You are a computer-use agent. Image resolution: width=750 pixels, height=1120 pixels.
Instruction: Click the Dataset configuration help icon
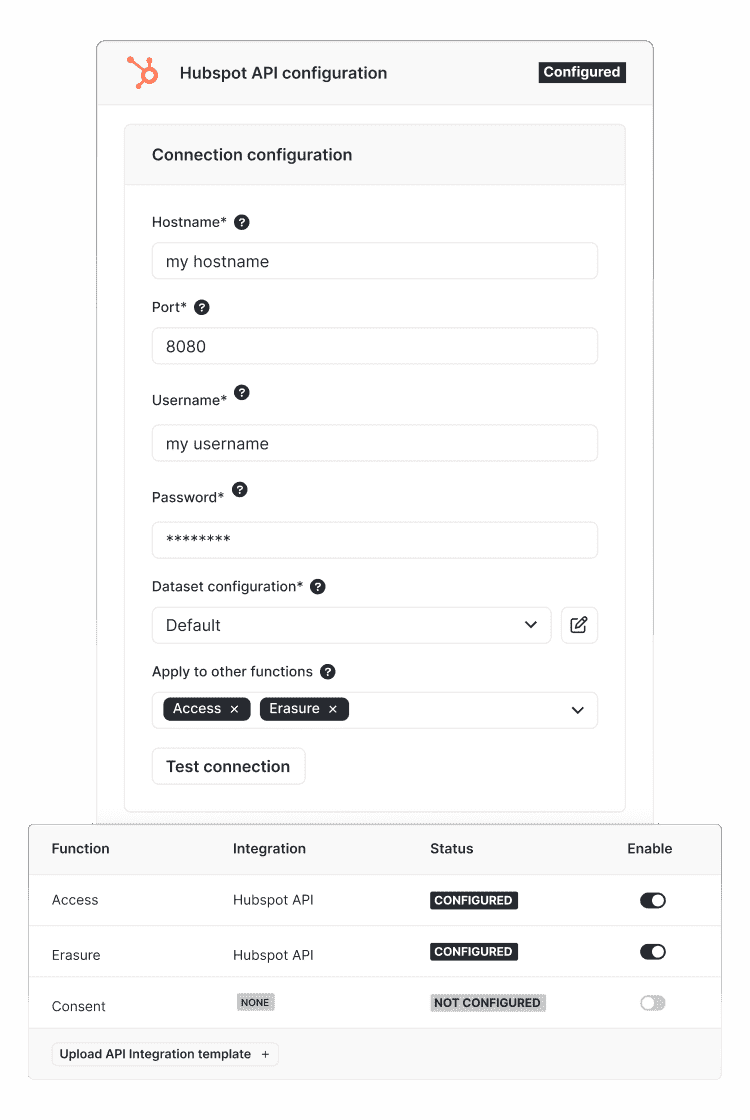(x=318, y=586)
